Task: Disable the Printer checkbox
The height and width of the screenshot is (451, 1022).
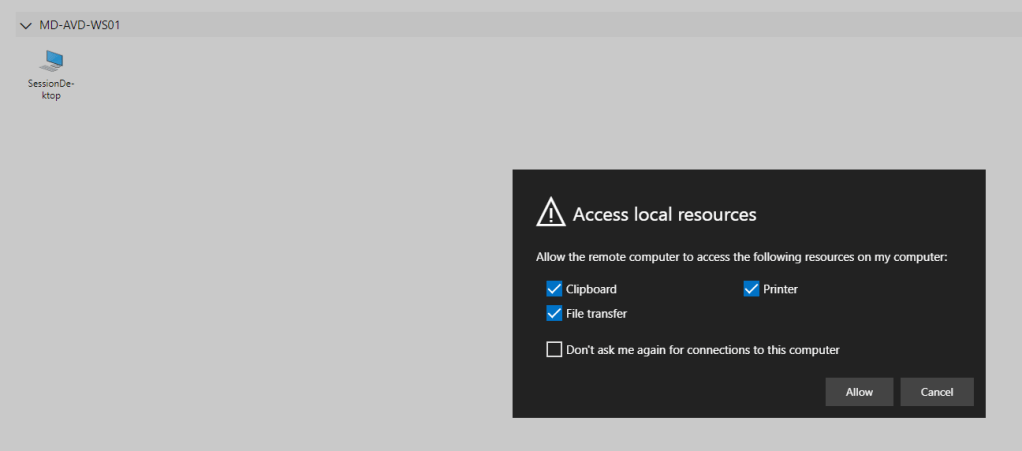Action: (x=752, y=289)
